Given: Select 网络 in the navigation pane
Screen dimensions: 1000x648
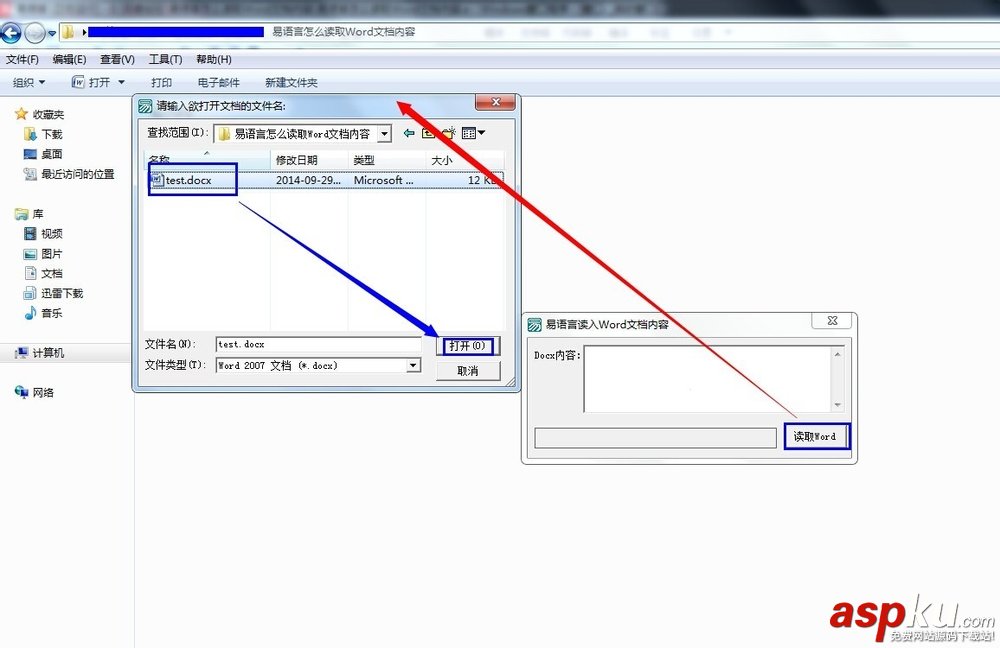Looking at the screenshot, I should (x=43, y=392).
